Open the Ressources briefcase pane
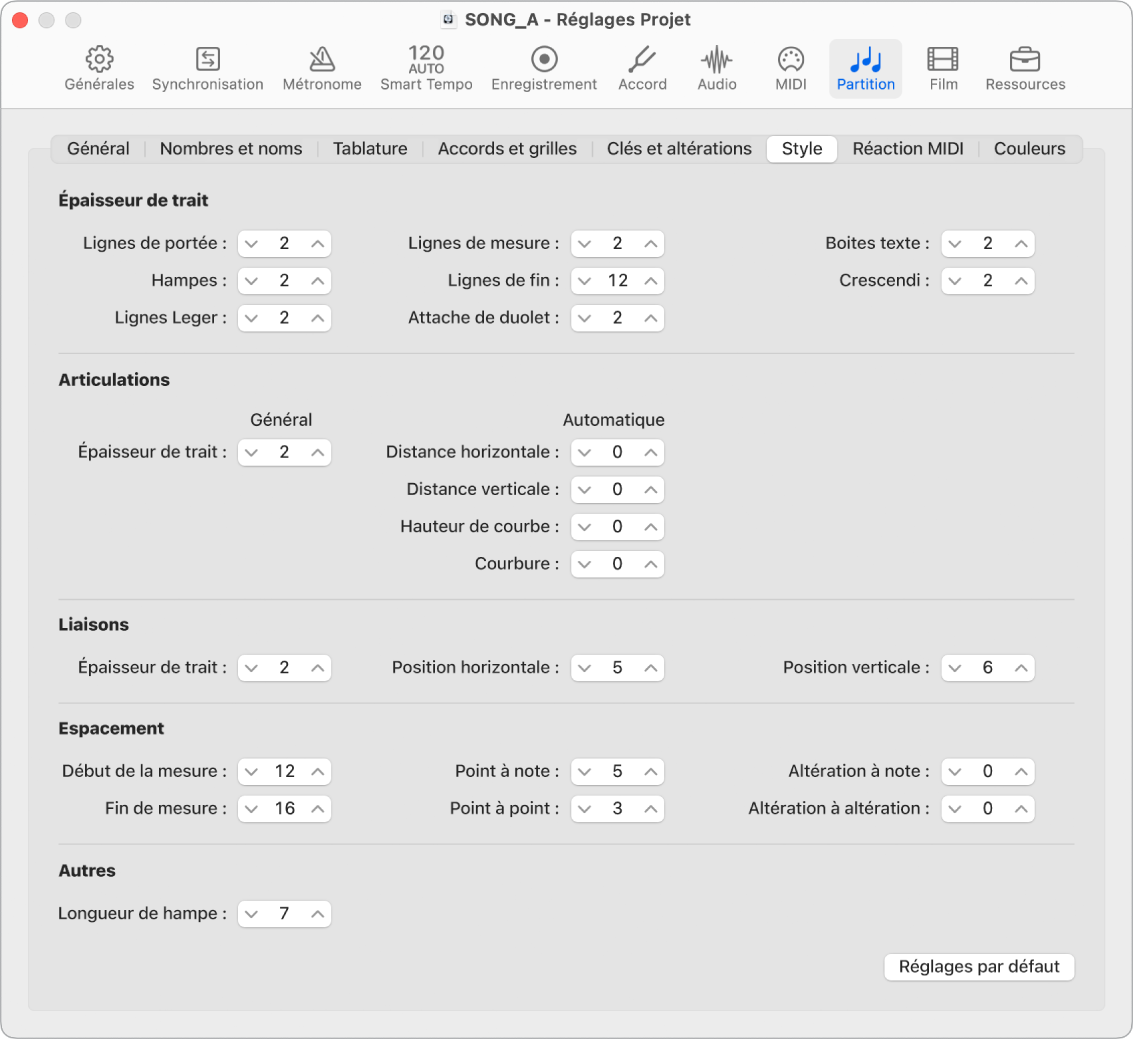Image resolution: width=1133 pixels, height=1040 pixels. [x=1025, y=69]
